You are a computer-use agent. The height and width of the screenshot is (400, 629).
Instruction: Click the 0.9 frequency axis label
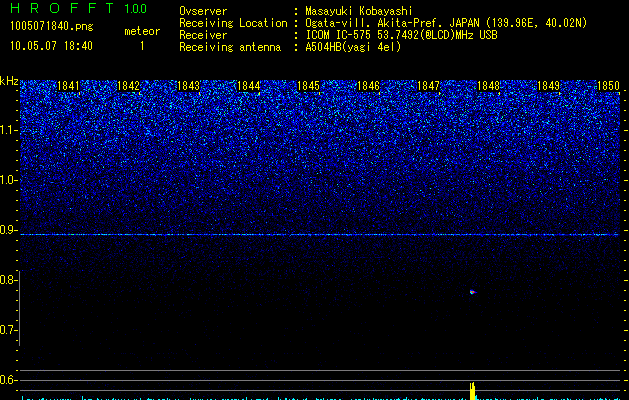tap(8, 230)
